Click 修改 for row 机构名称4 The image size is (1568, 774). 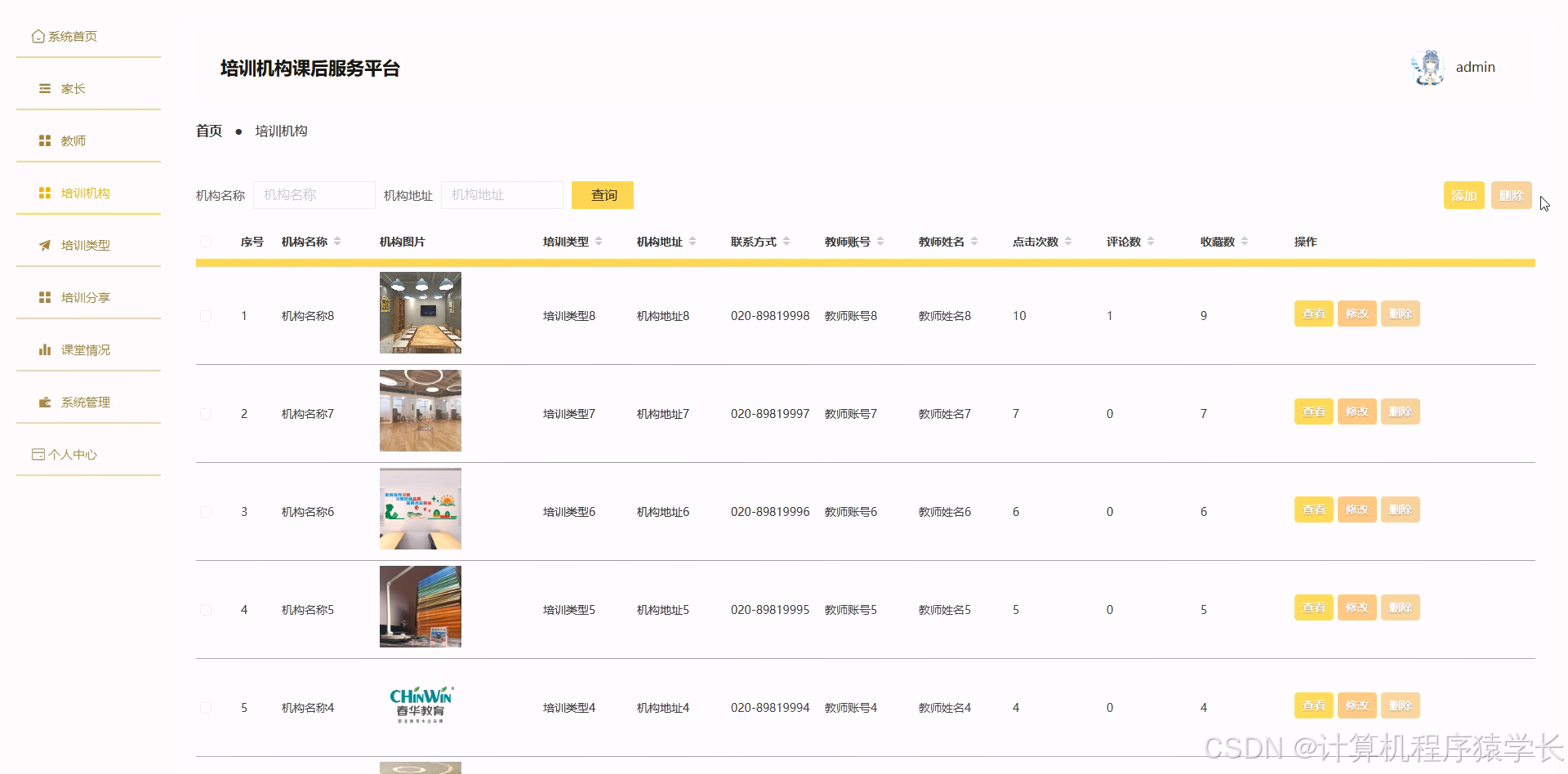1357,705
